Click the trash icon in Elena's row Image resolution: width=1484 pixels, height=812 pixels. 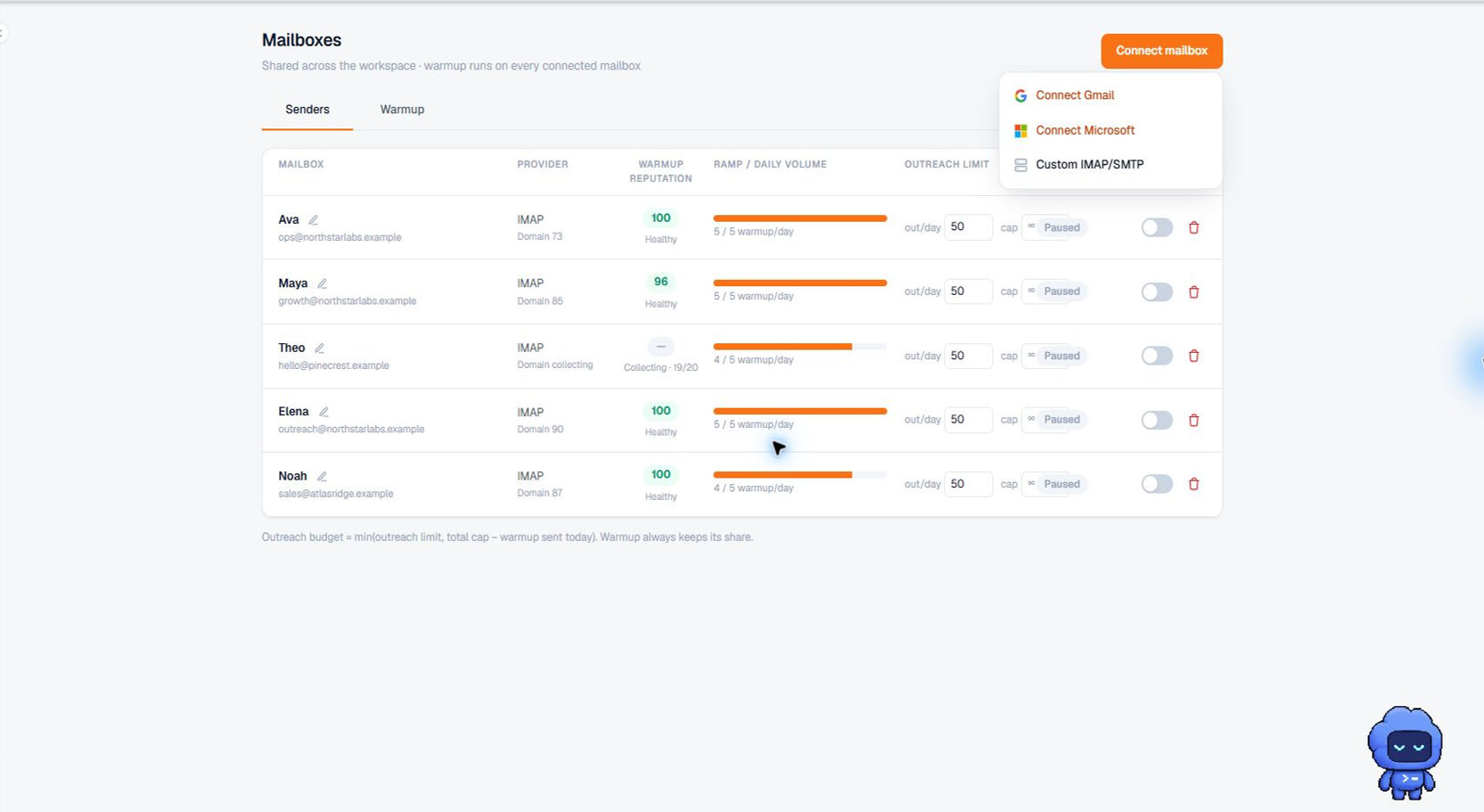pos(1193,420)
